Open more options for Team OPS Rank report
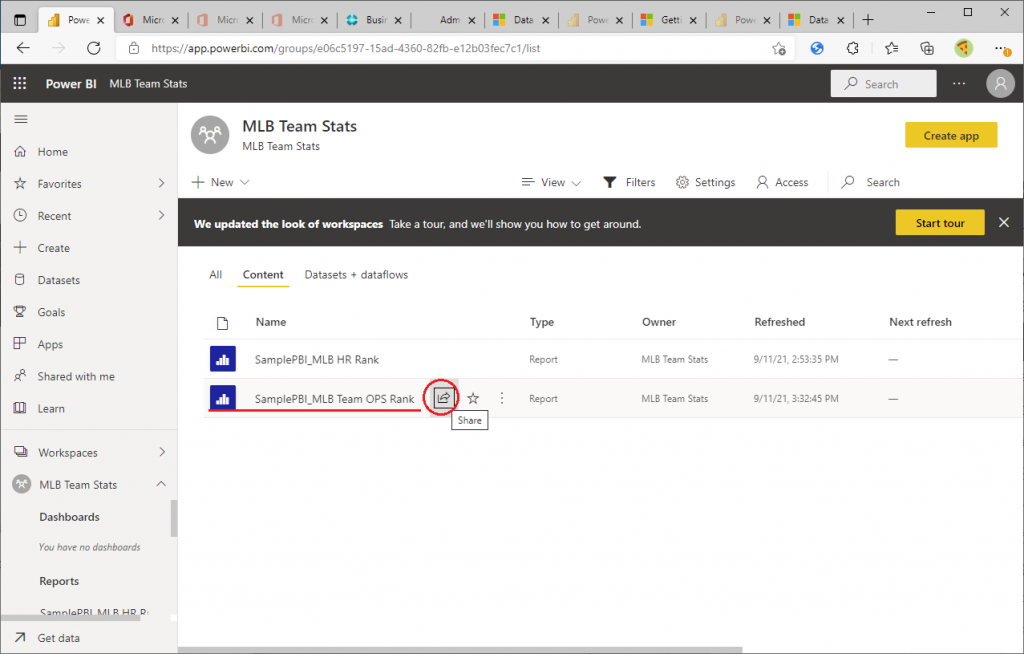This screenshot has width=1024, height=654. [x=502, y=398]
